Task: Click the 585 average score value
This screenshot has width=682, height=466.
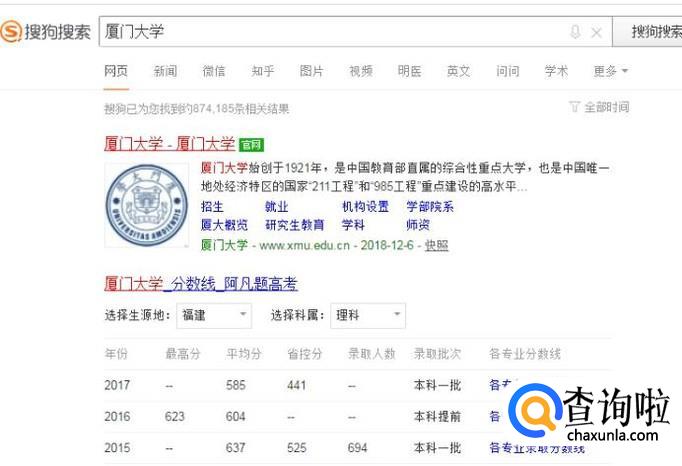Action: point(236,385)
